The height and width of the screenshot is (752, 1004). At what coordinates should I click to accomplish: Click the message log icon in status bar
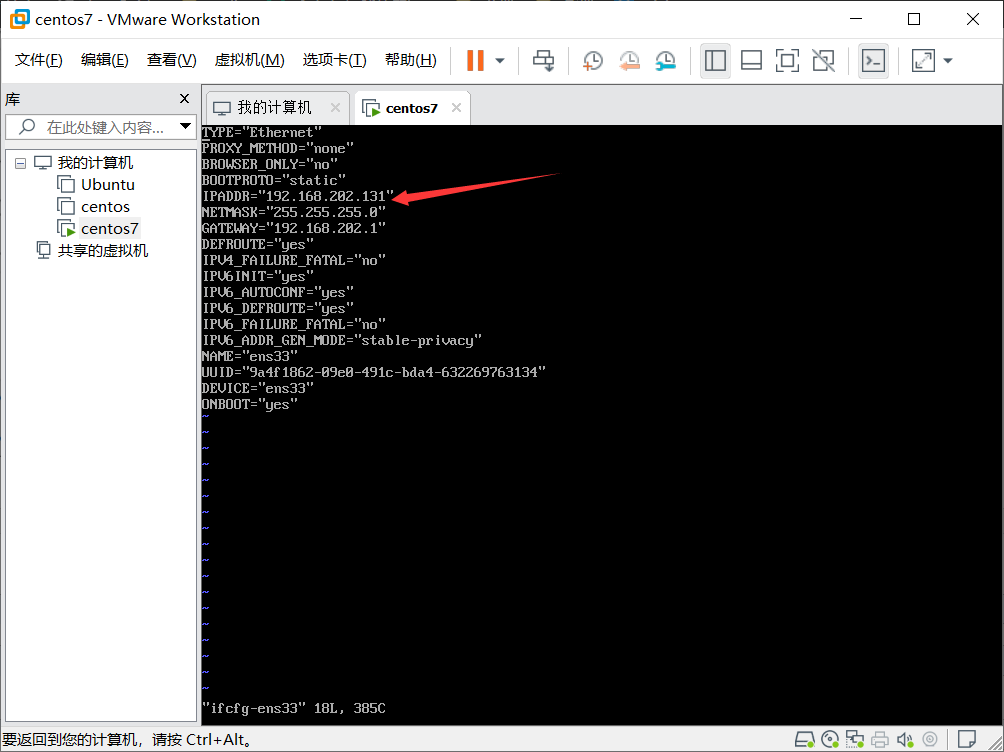click(x=967, y=739)
